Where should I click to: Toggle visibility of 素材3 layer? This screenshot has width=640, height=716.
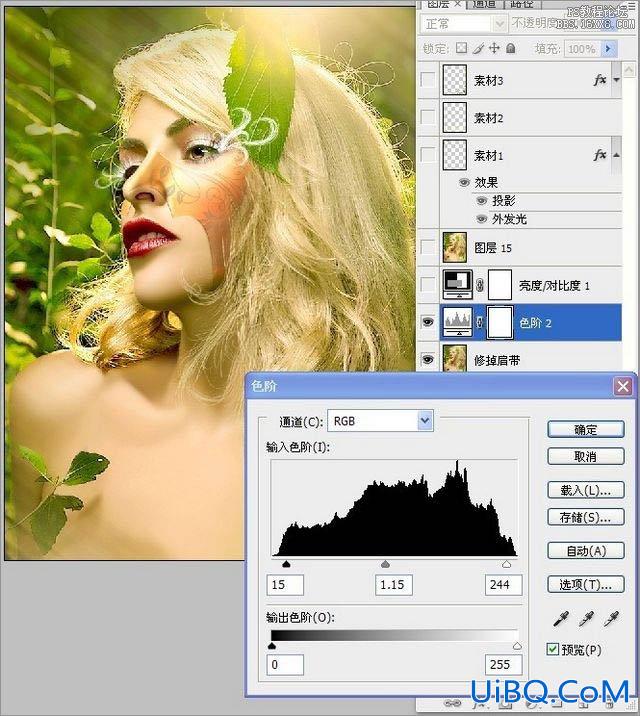(x=428, y=80)
